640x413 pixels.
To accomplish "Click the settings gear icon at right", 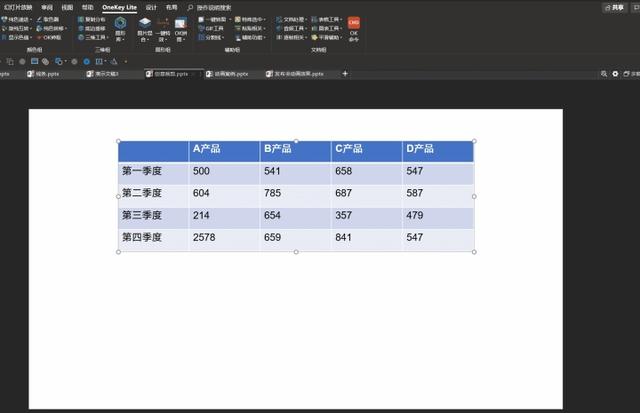I will pyautogui.click(x=615, y=74).
